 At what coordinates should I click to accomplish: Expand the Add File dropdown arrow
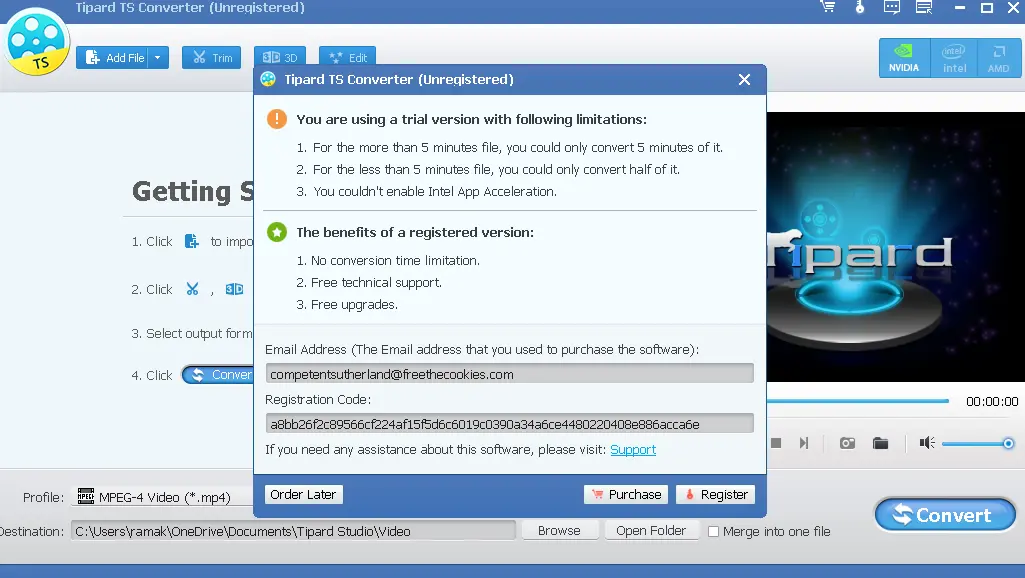tap(158, 58)
